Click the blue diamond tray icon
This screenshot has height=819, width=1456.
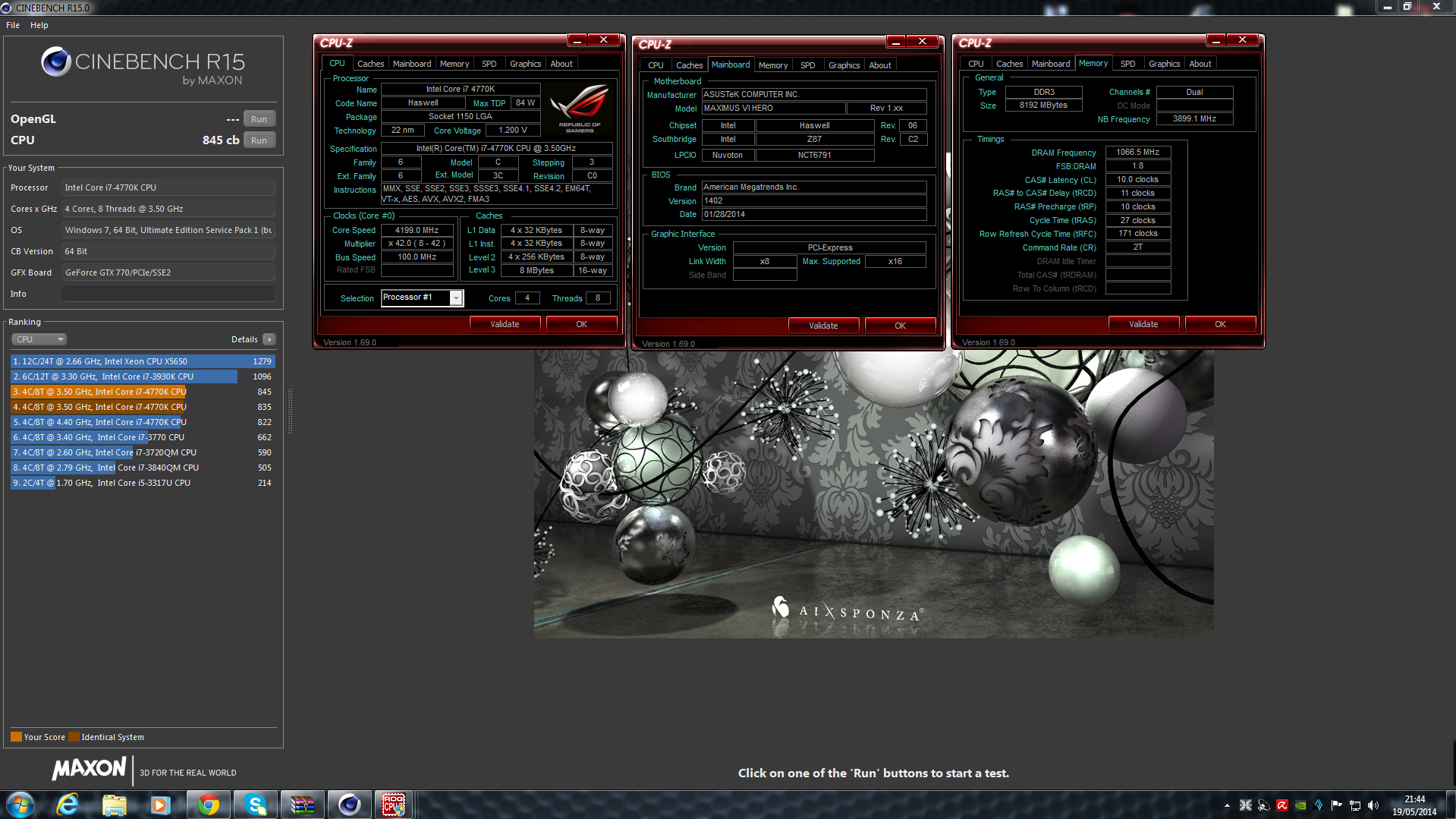(x=1318, y=805)
